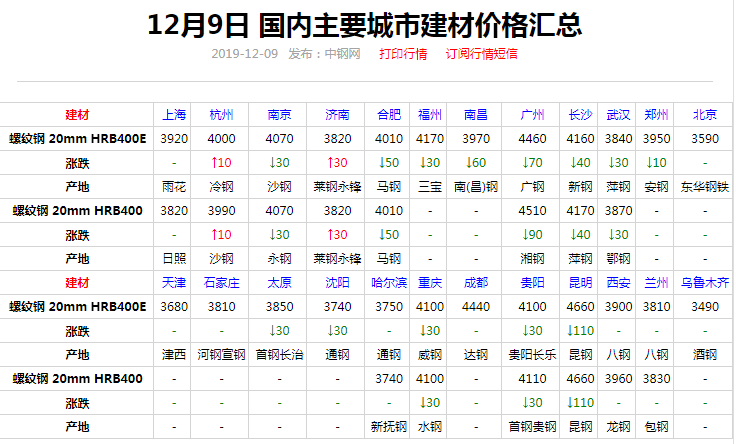The height and width of the screenshot is (444, 736).
Task: Open the 重庆 city link
Action: point(429,283)
